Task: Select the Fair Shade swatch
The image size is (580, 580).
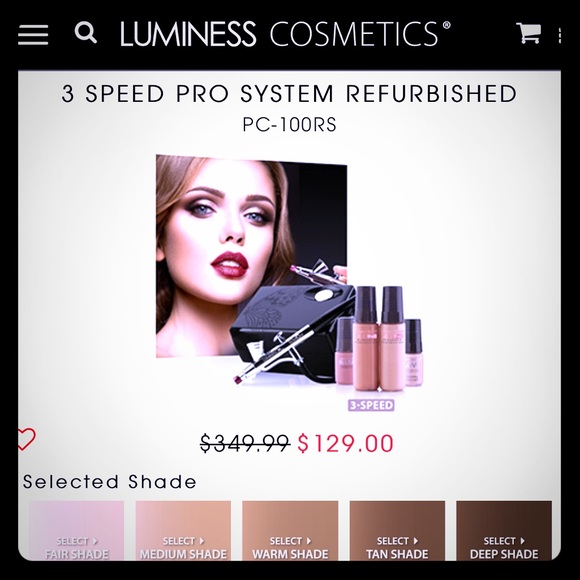Action: pyautogui.click(x=77, y=531)
